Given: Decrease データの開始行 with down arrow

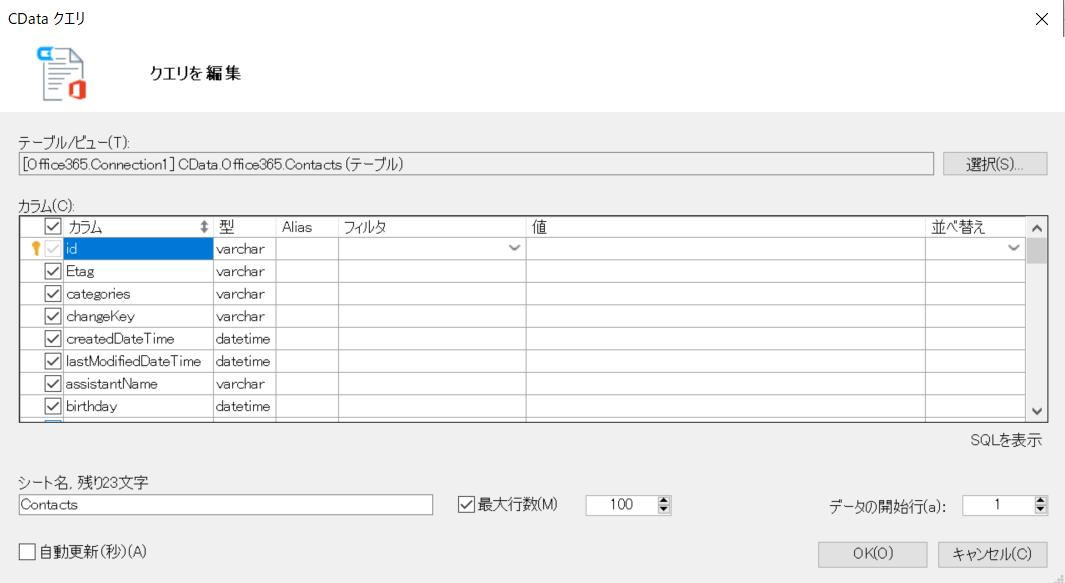Looking at the screenshot, I should (x=1041, y=510).
